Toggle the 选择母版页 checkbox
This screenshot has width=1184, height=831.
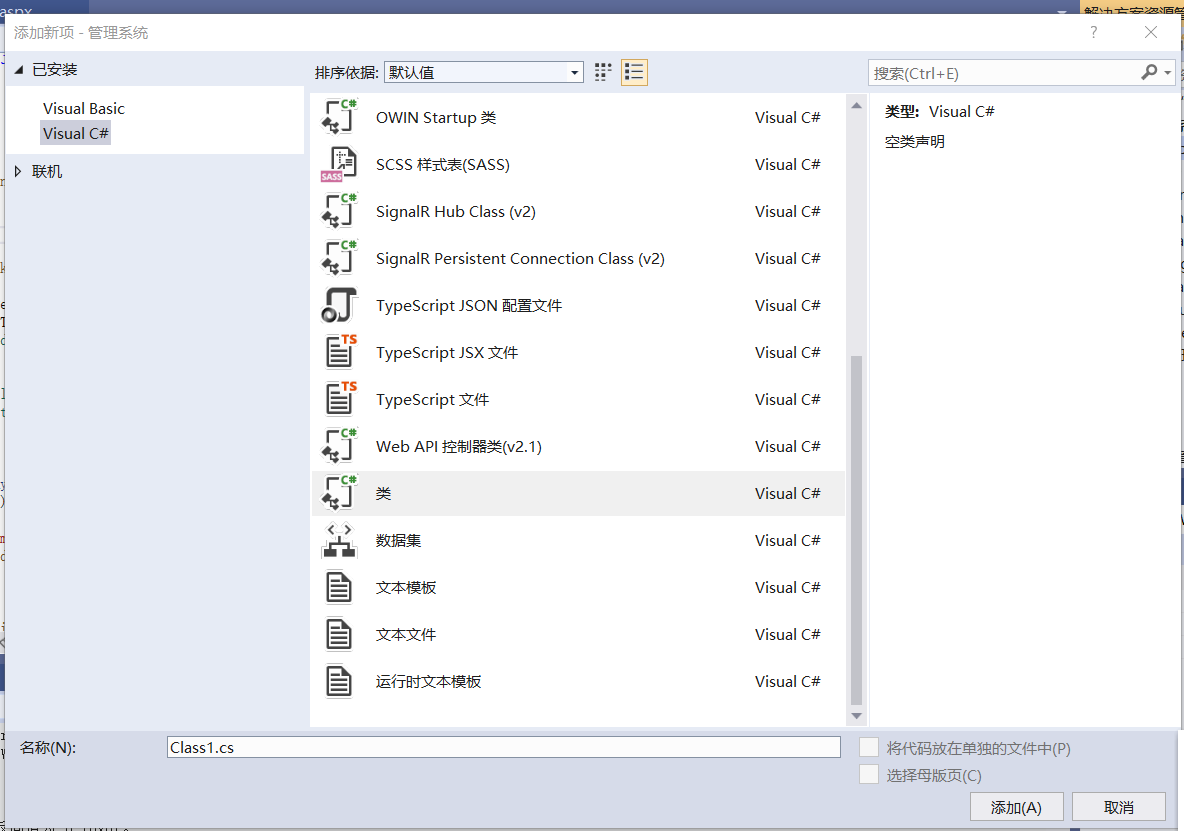pyautogui.click(x=869, y=774)
